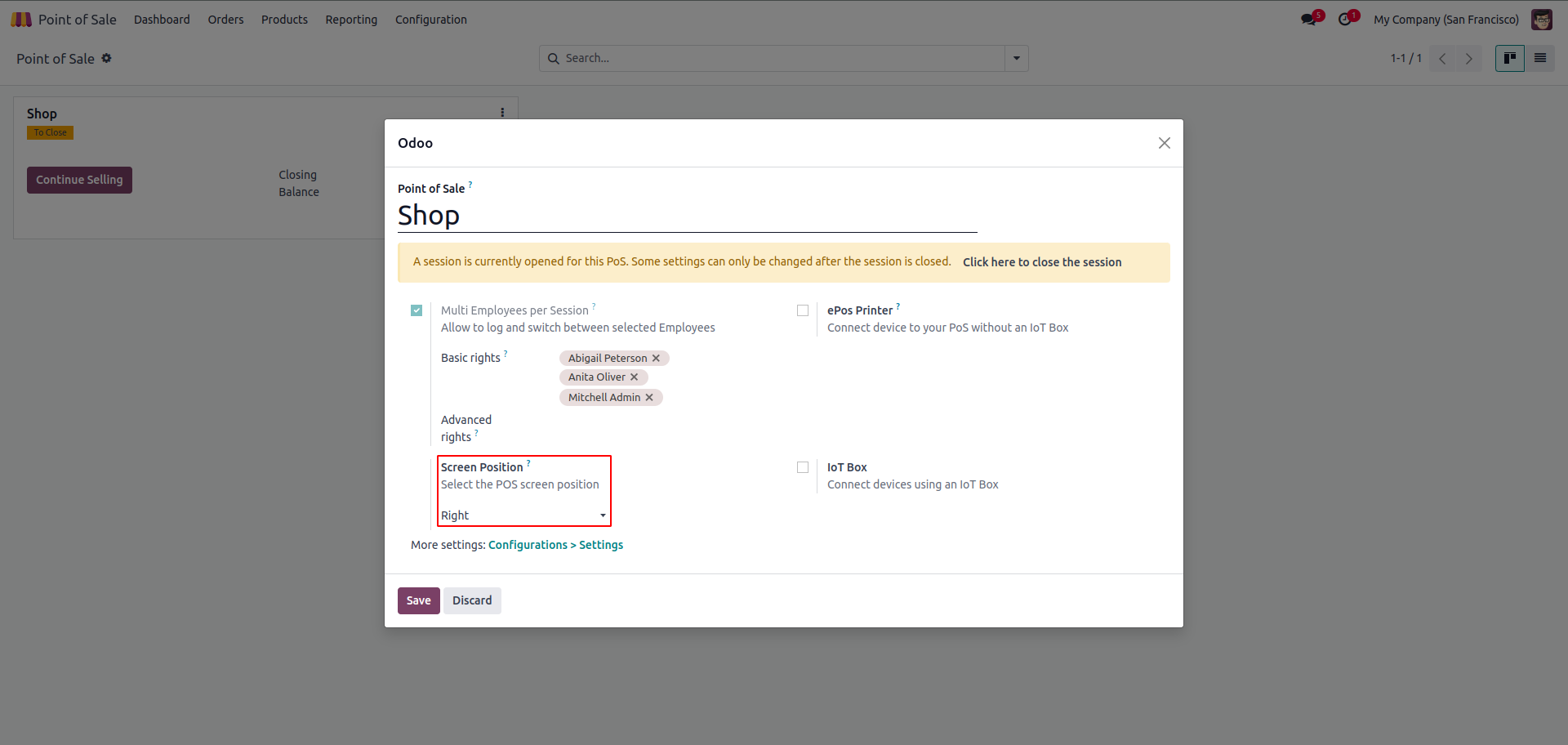The width and height of the screenshot is (1568, 745).
Task: Open the Reporting menu
Action: [351, 20]
